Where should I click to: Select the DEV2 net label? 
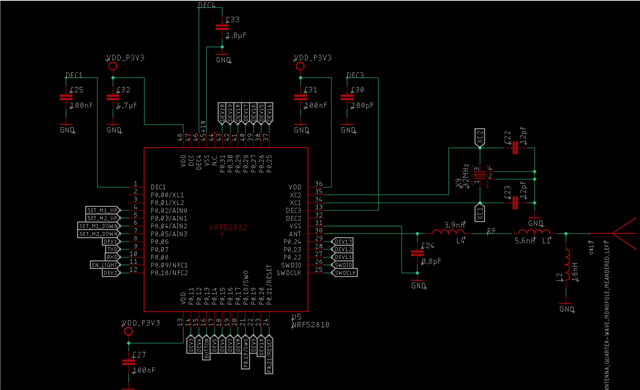110,273
